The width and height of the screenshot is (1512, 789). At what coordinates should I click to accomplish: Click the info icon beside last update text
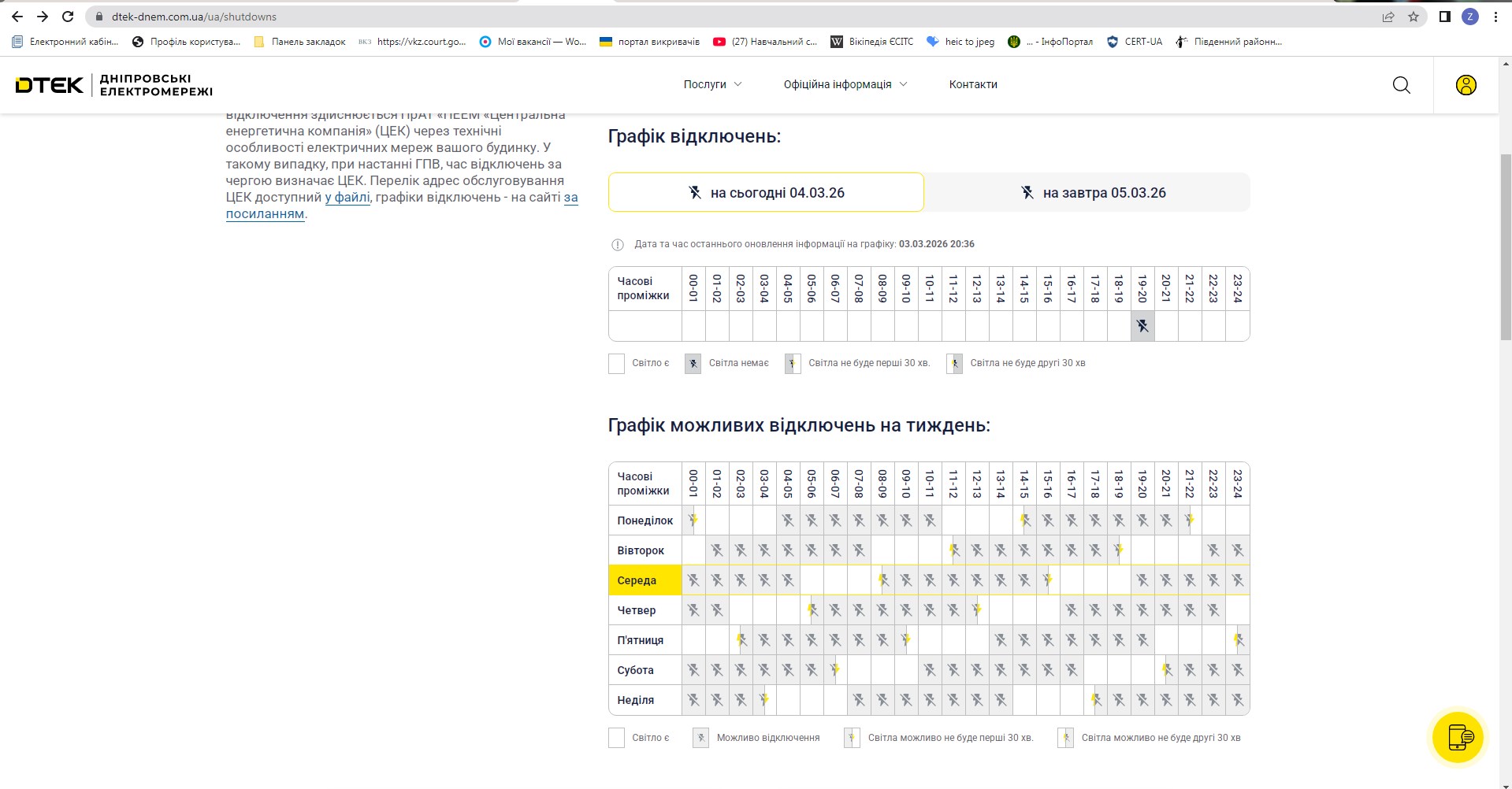pos(618,245)
